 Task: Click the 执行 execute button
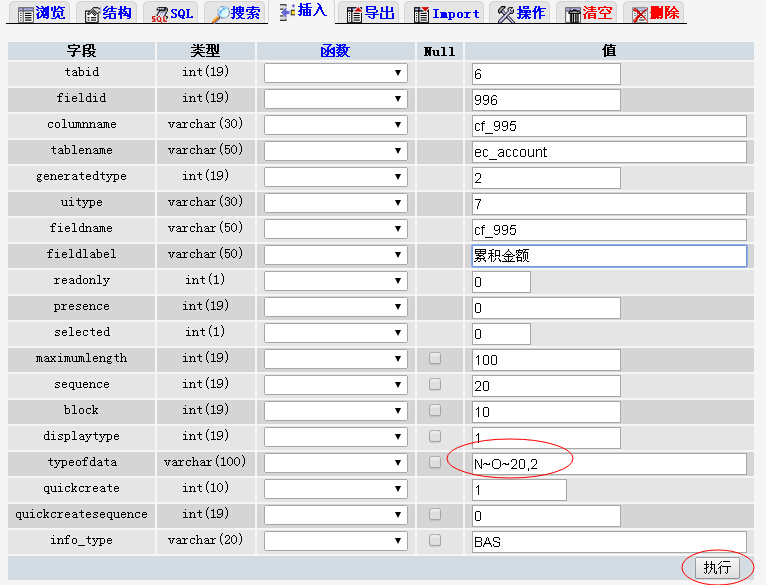tap(717, 568)
